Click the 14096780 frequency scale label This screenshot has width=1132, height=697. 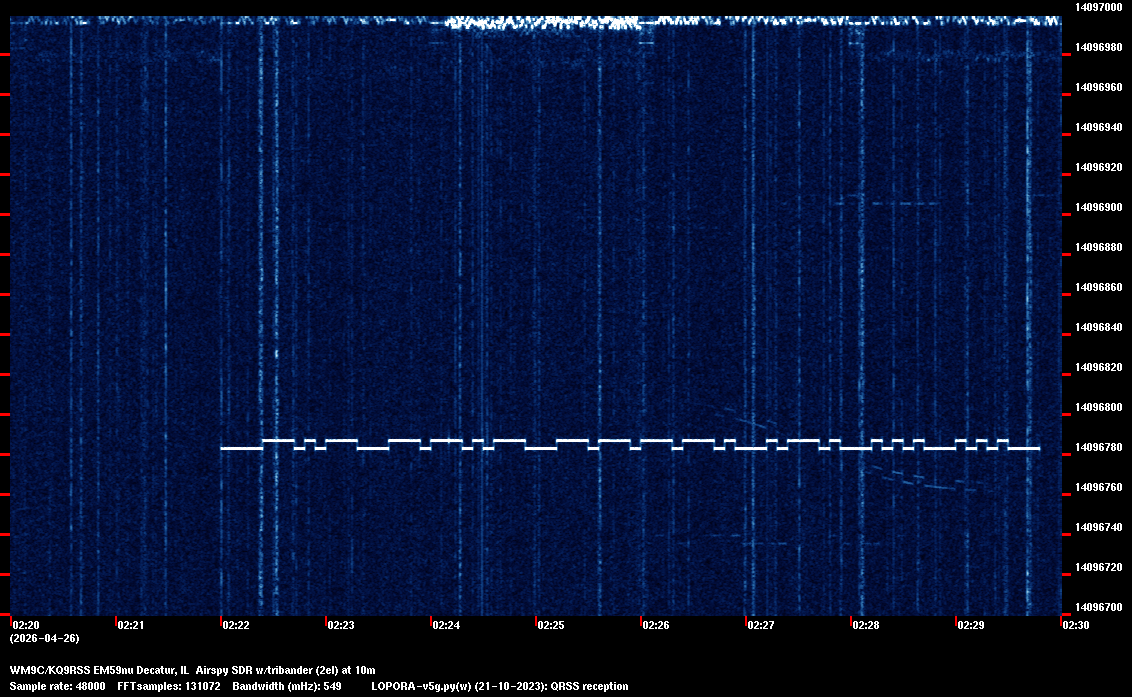[1097, 447]
